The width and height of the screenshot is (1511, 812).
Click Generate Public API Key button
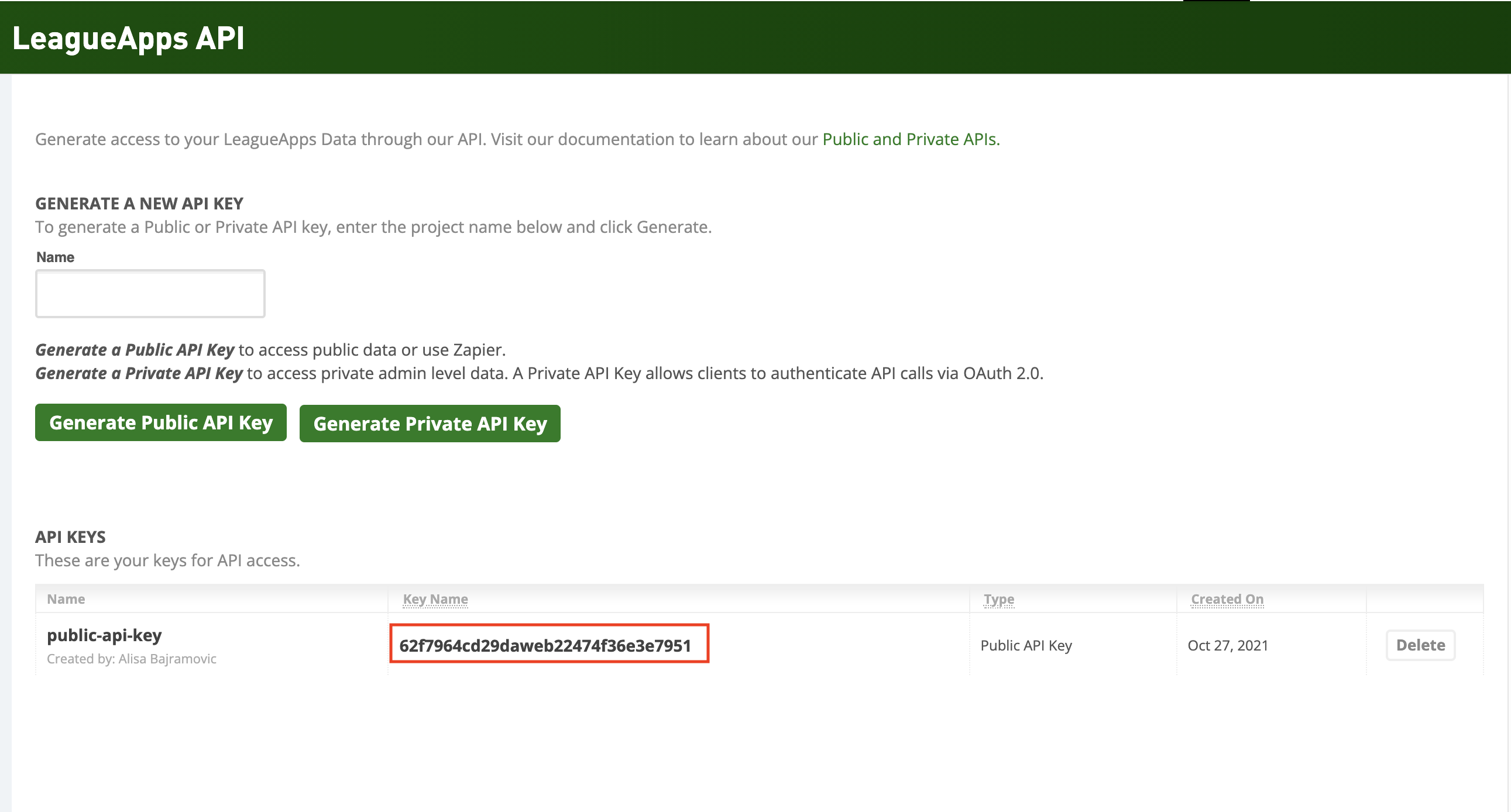(x=161, y=422)
